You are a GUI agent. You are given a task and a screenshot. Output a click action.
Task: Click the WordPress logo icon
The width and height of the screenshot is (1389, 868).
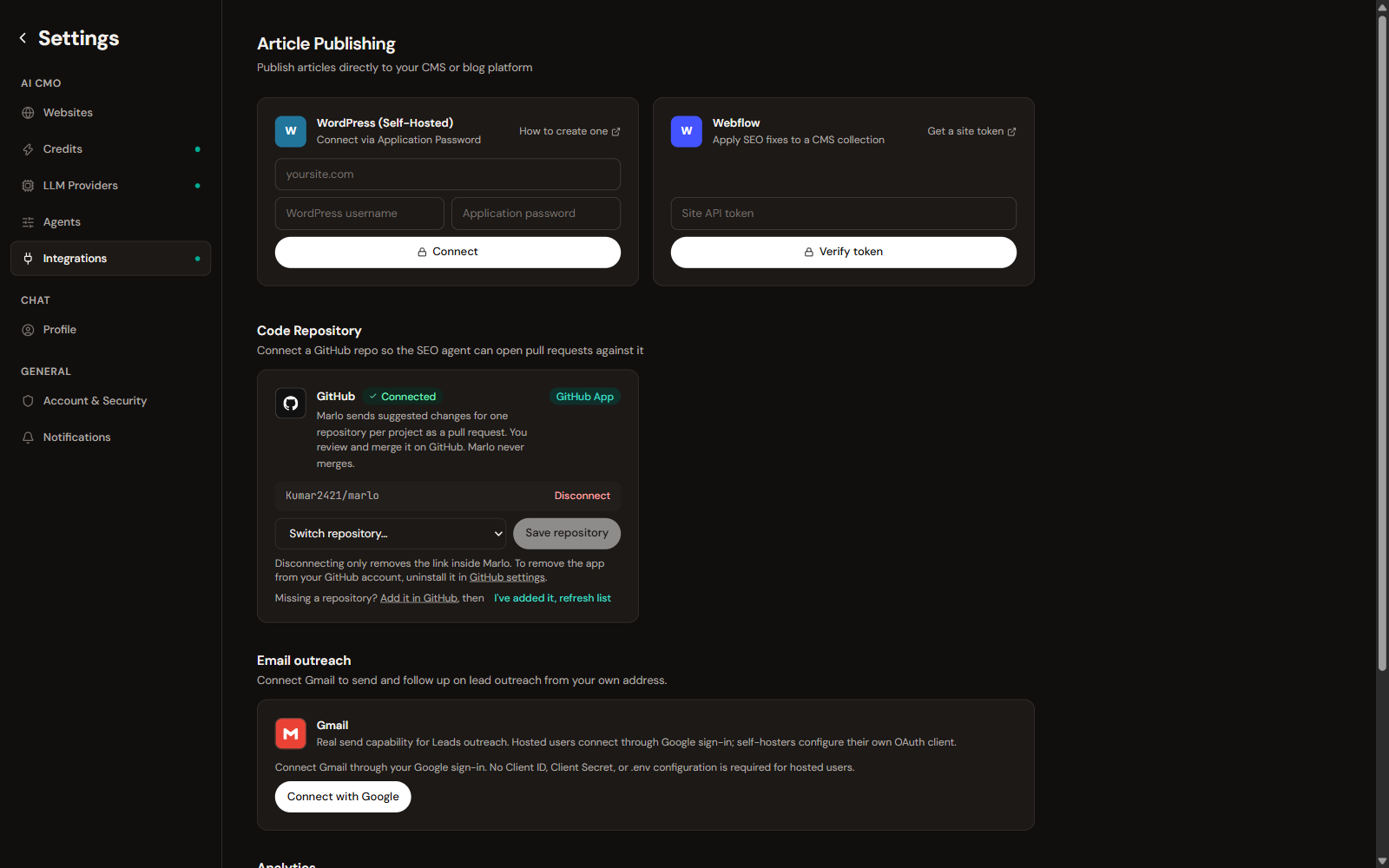[291, 131]
